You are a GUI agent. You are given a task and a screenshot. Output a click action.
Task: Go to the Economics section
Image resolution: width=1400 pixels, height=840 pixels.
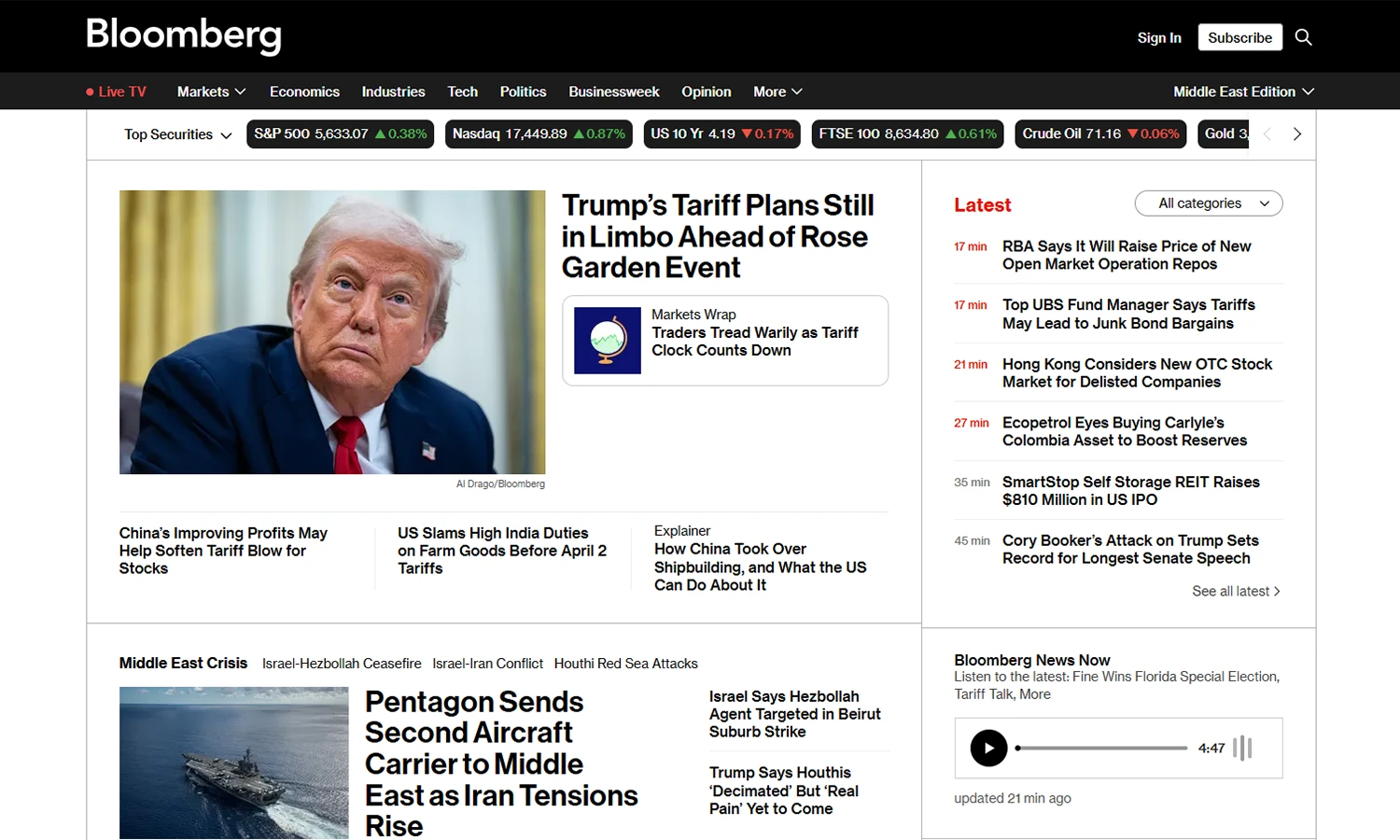304,91
